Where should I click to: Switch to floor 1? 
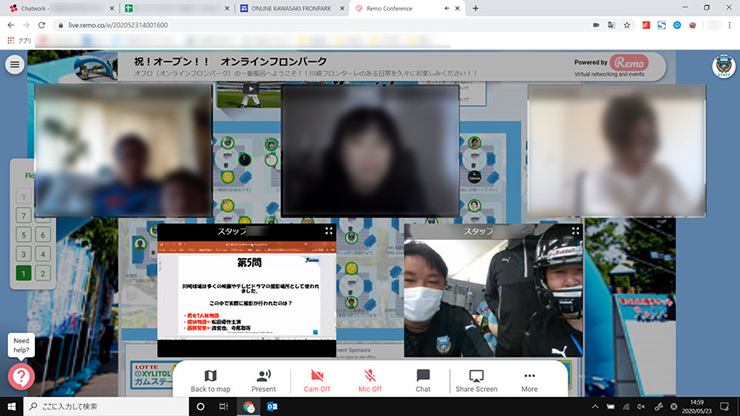(x=24, y=273)
